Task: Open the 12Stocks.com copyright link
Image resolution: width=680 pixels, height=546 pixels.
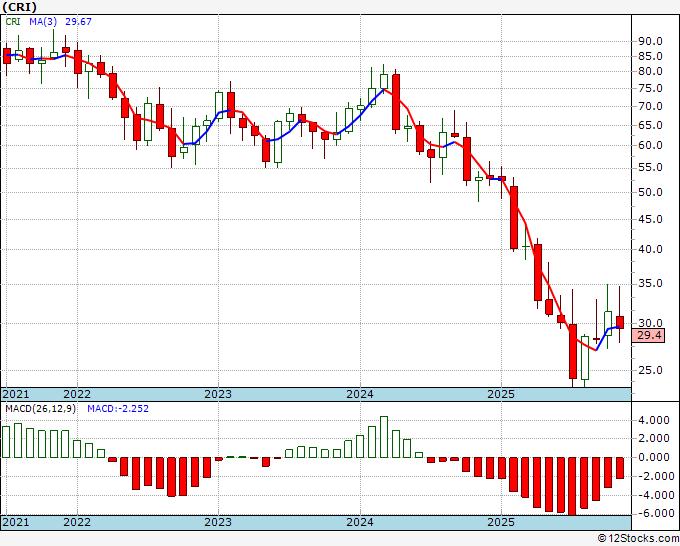Action: (x=638, y=539)
